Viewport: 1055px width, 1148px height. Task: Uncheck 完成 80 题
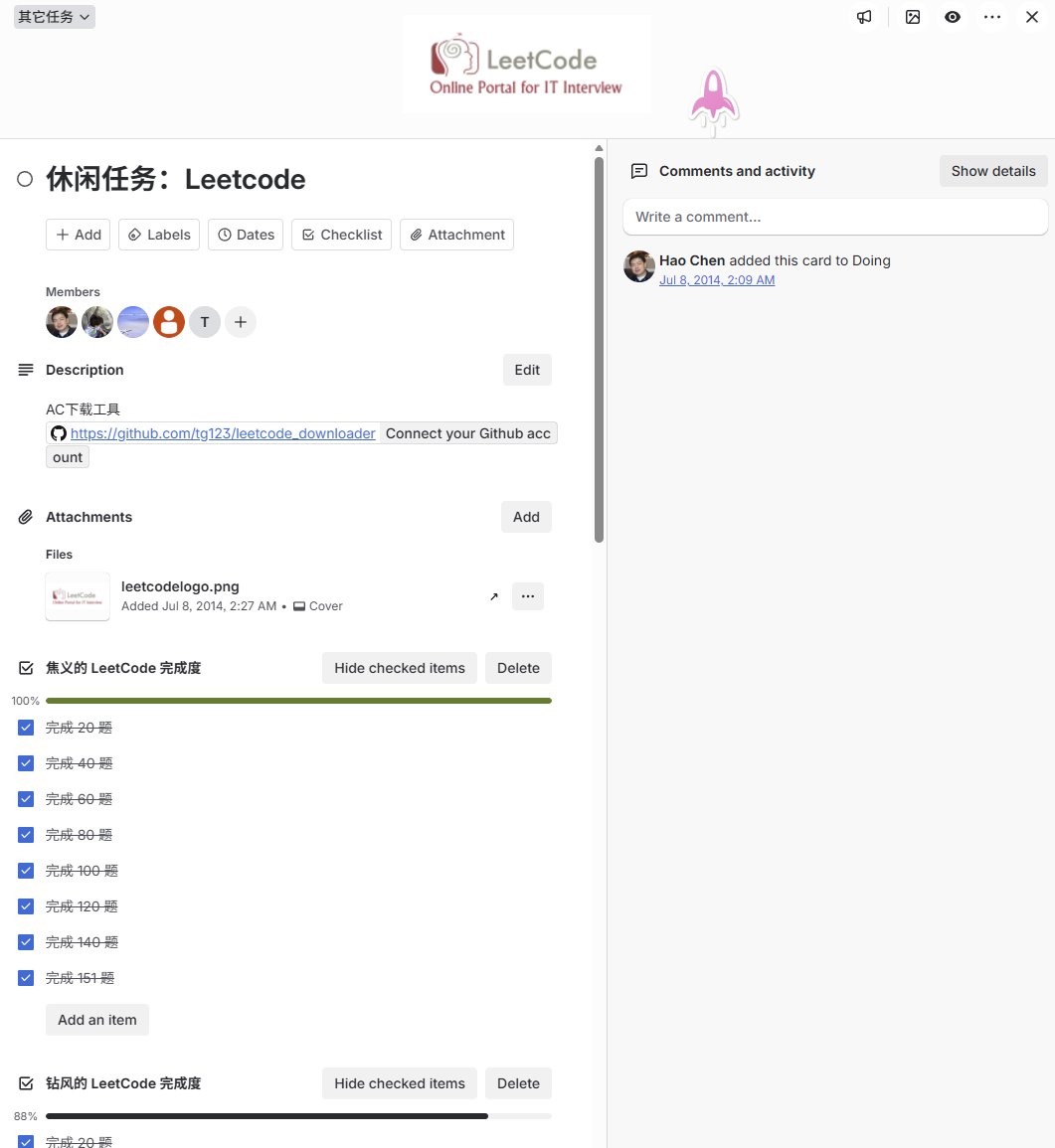pos(26,835)
